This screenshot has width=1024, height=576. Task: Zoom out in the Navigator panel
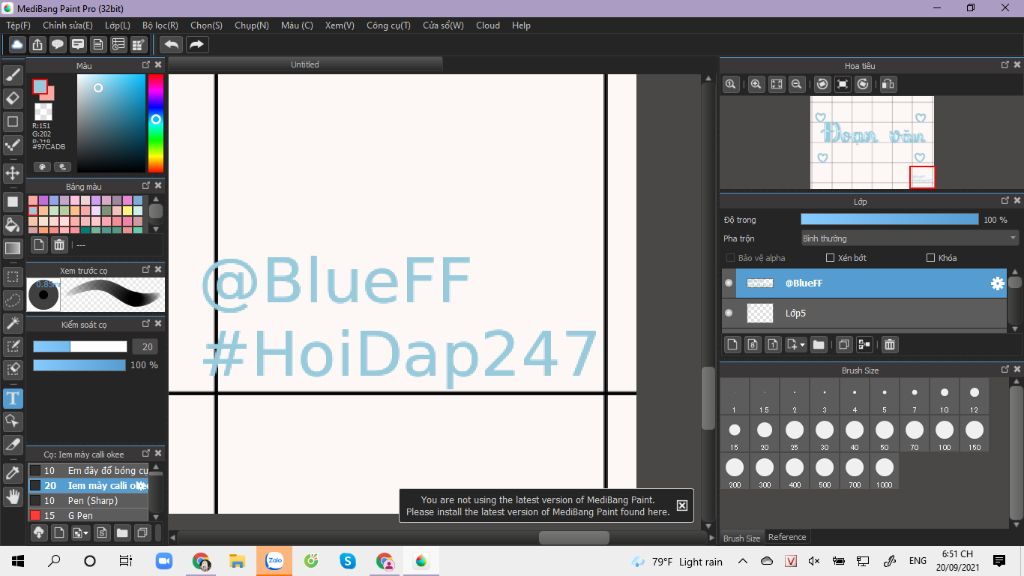pos(796,84)
